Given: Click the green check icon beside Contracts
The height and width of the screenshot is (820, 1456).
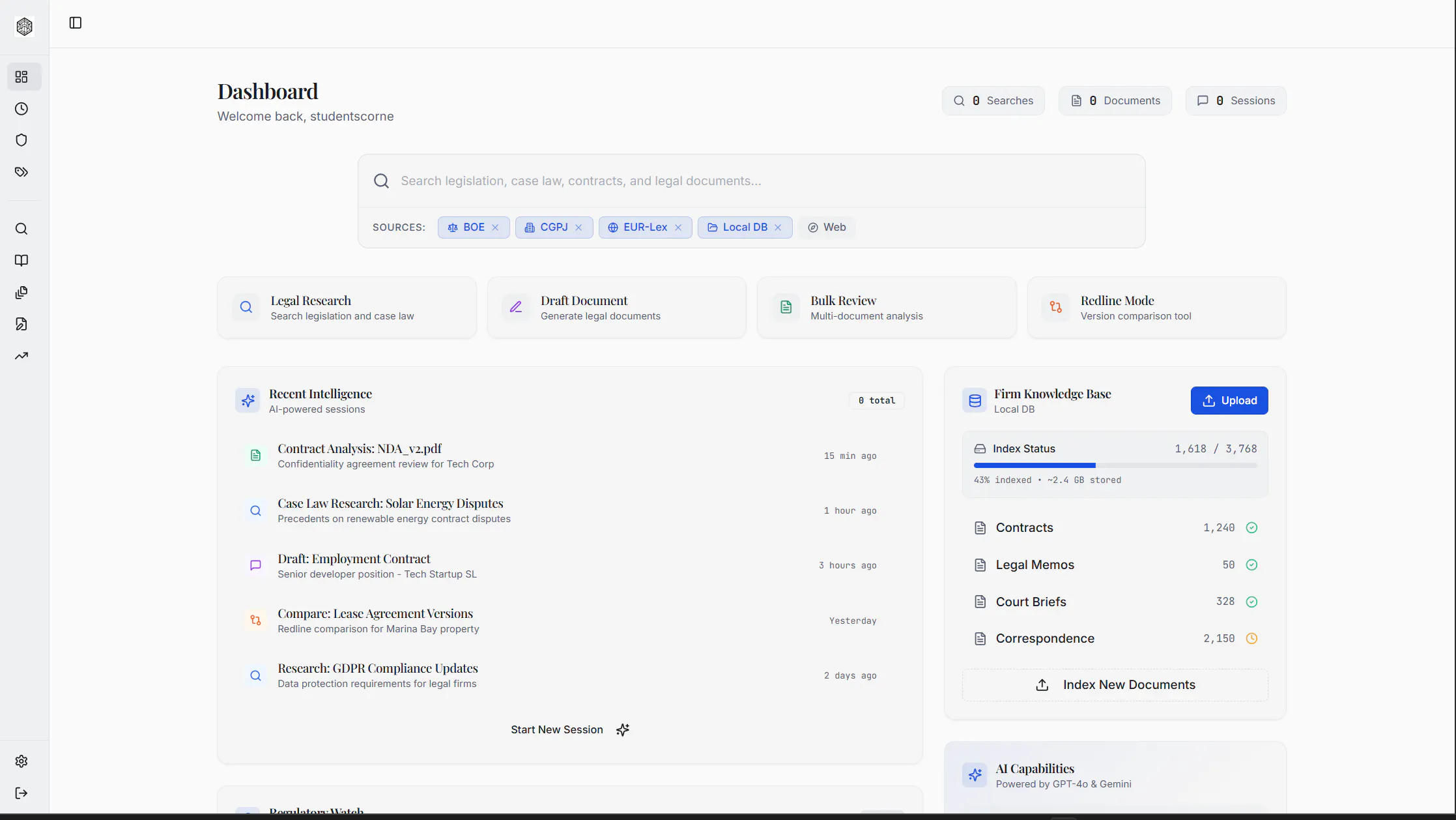Looking at the screenshot, I should pyautogui.click(x=1251, y=528).
